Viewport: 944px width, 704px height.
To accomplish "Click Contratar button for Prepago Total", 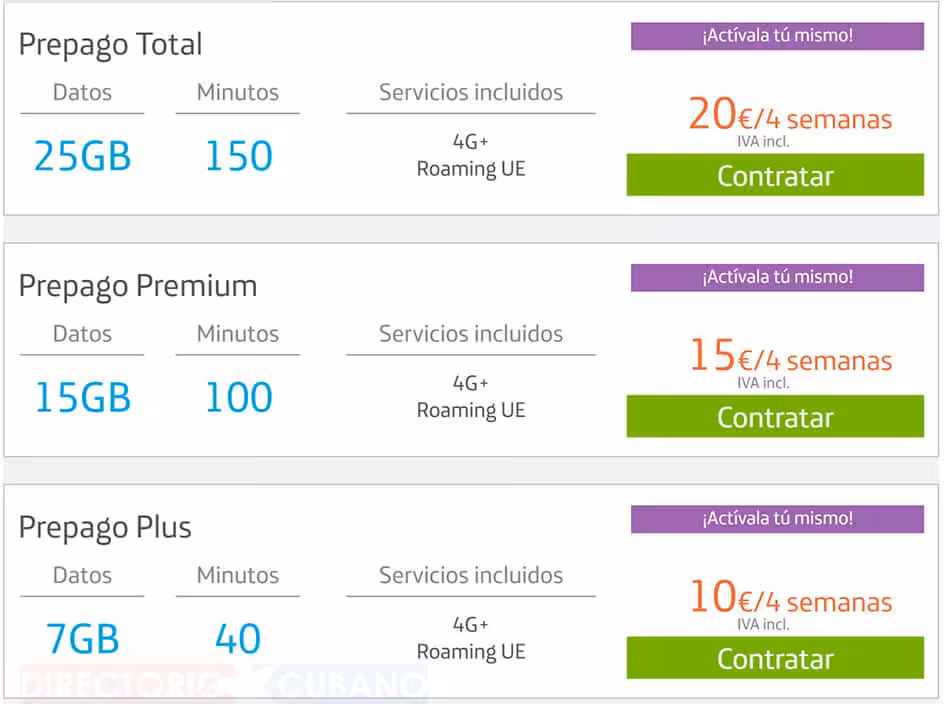I will [x=775, y=175].
